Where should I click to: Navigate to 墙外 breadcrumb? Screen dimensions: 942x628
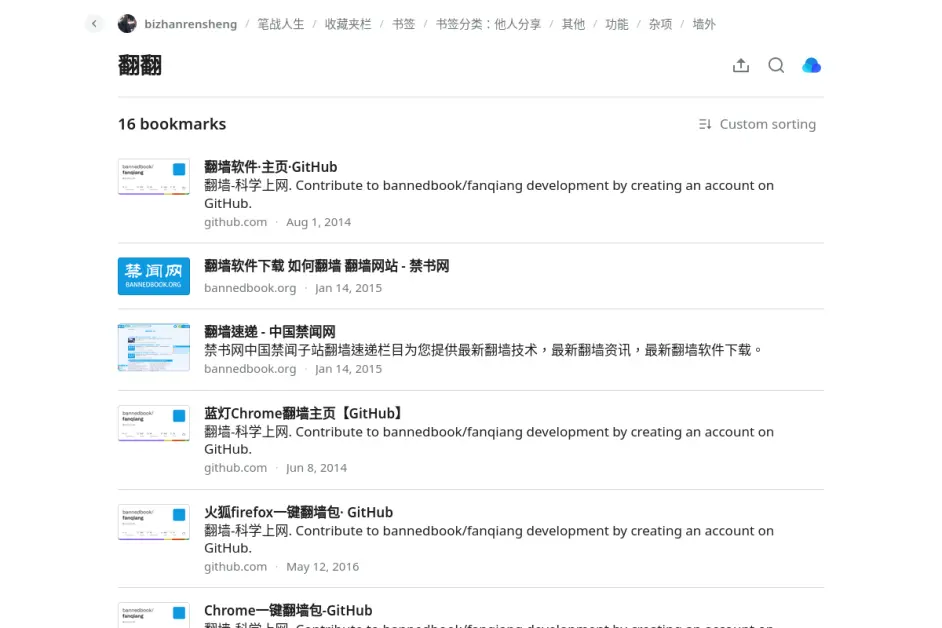pos(704,24)
